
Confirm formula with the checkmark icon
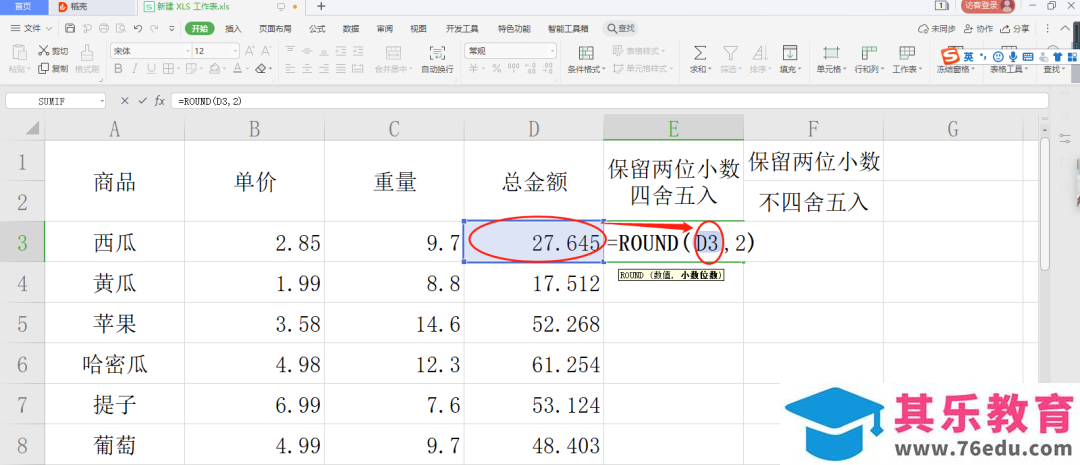click(143, 101)
